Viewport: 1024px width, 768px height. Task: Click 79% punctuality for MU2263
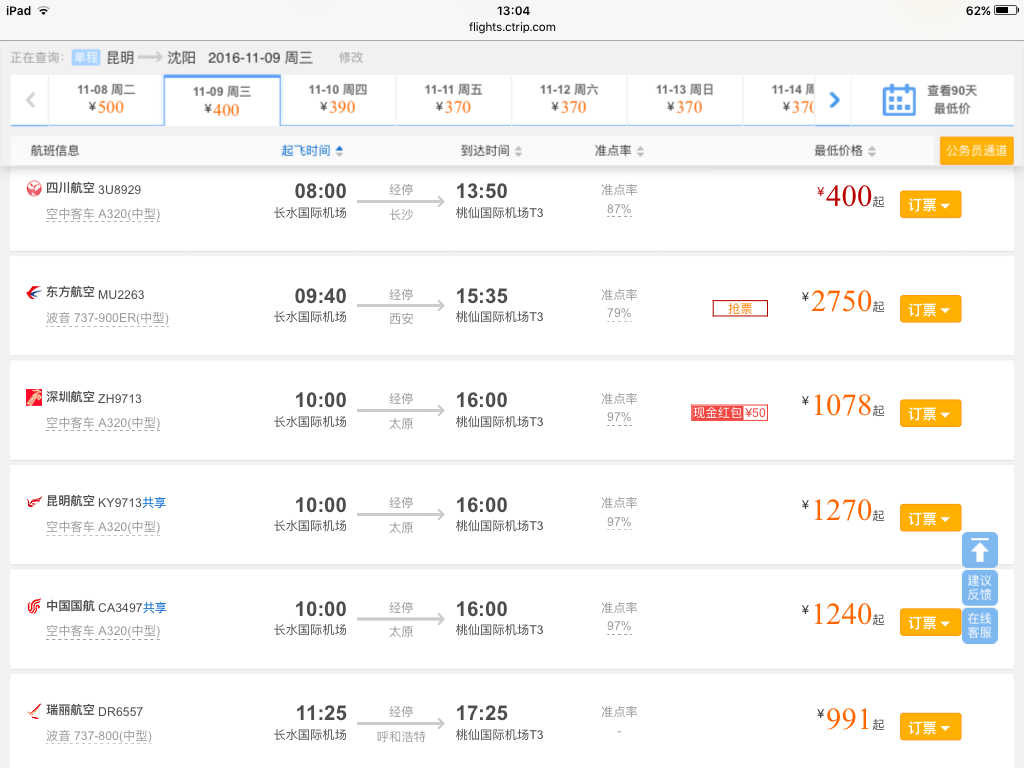(619, 313)
